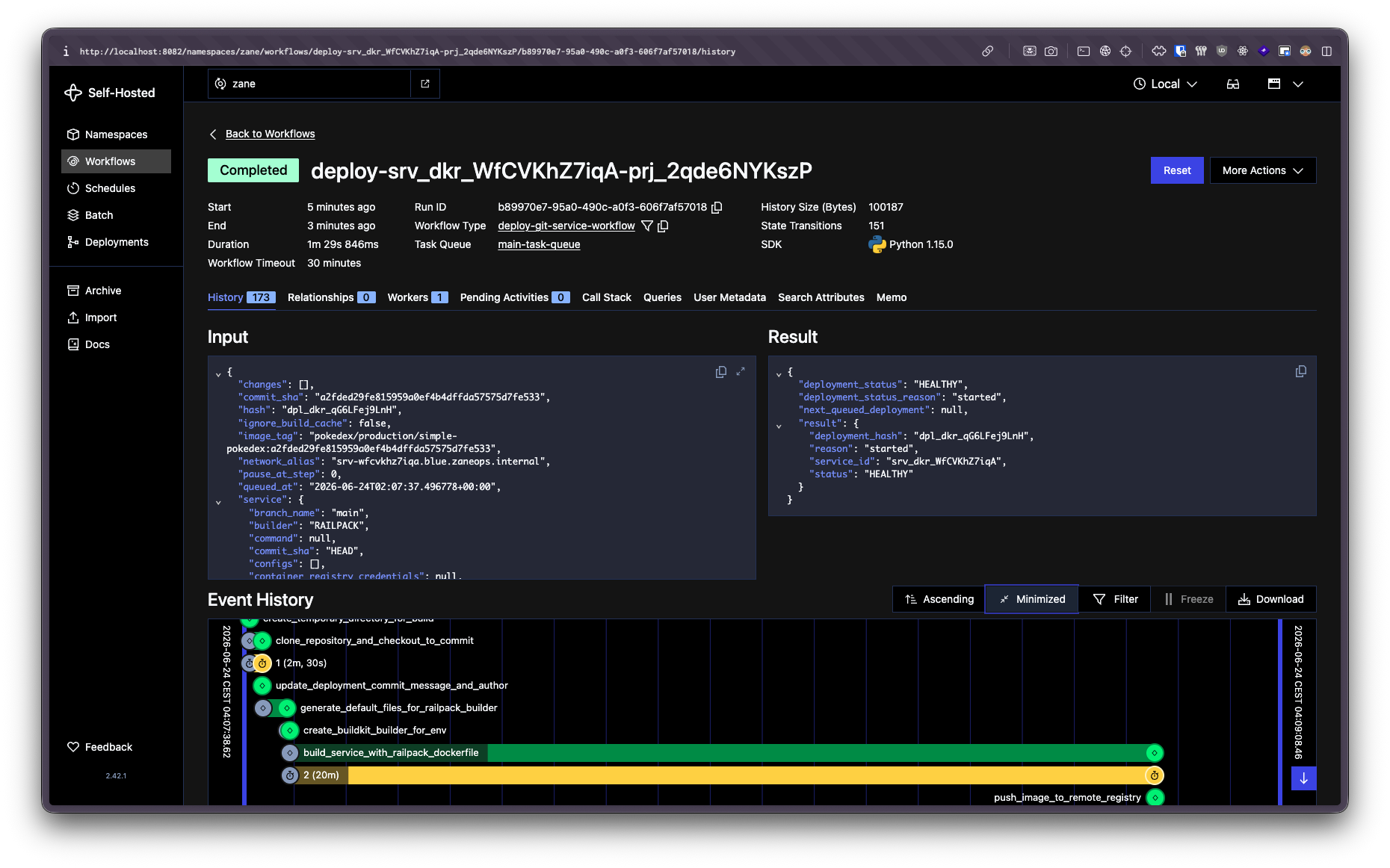Screen dimensions: 1390x868
Task: Collapse the root Input JSON object
Action: (x=218, y=373)
